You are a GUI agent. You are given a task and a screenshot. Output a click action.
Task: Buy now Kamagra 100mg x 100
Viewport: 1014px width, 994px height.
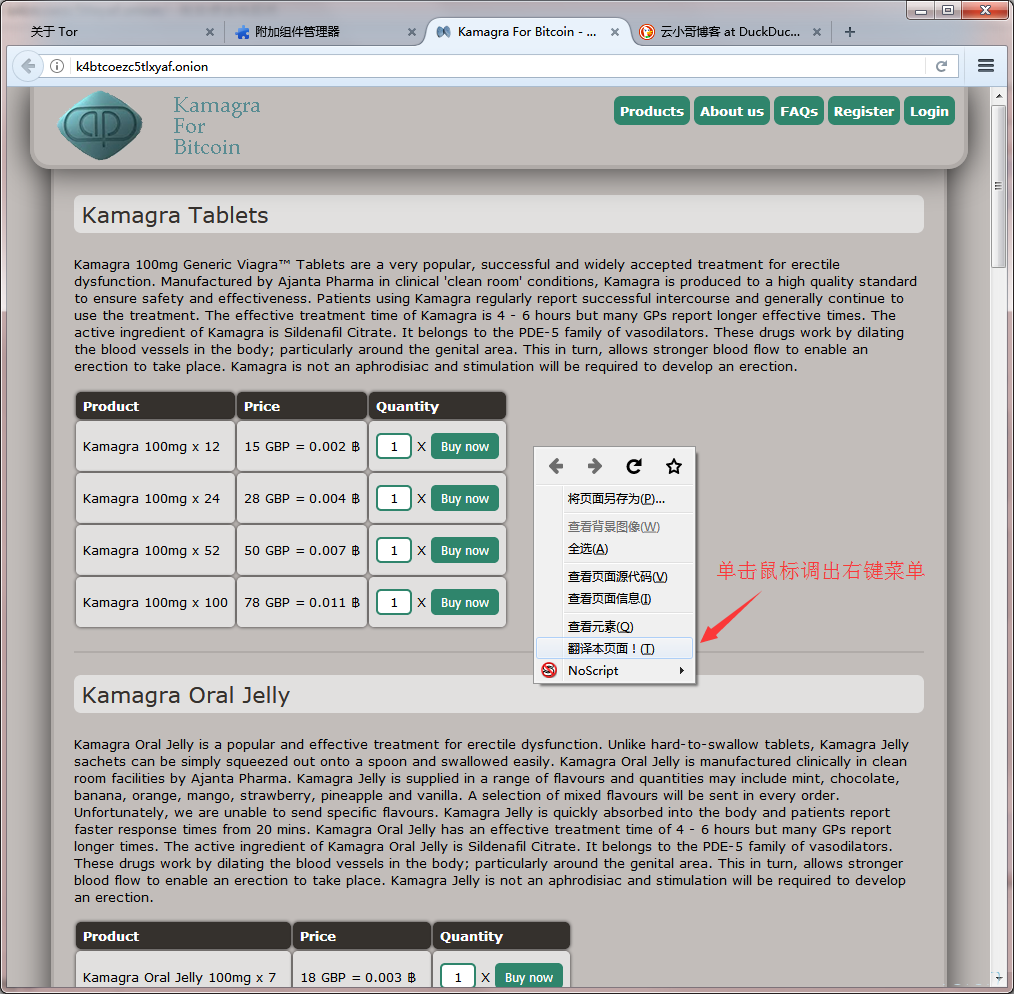(464, 602)
